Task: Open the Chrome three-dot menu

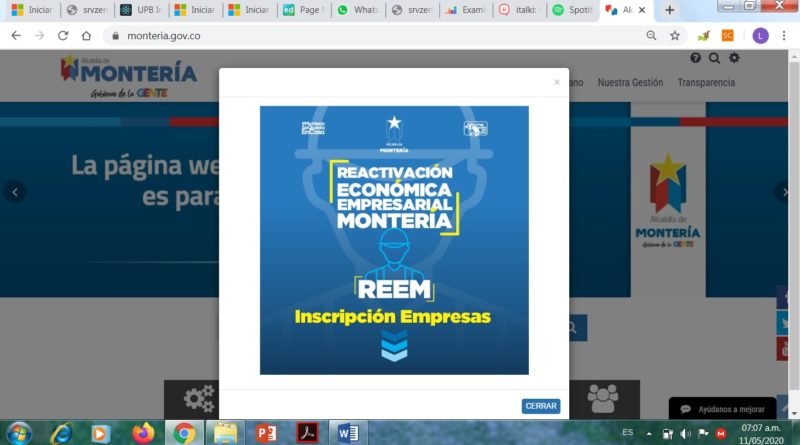Action: click(x=786, y=35)
